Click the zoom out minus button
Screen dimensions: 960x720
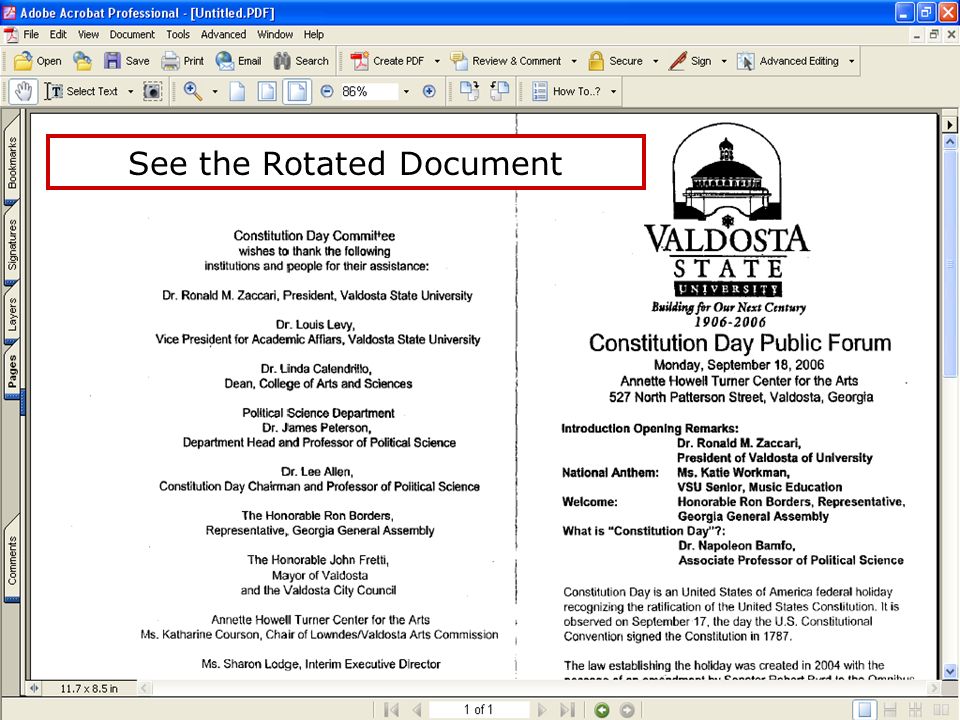[327, 91]
